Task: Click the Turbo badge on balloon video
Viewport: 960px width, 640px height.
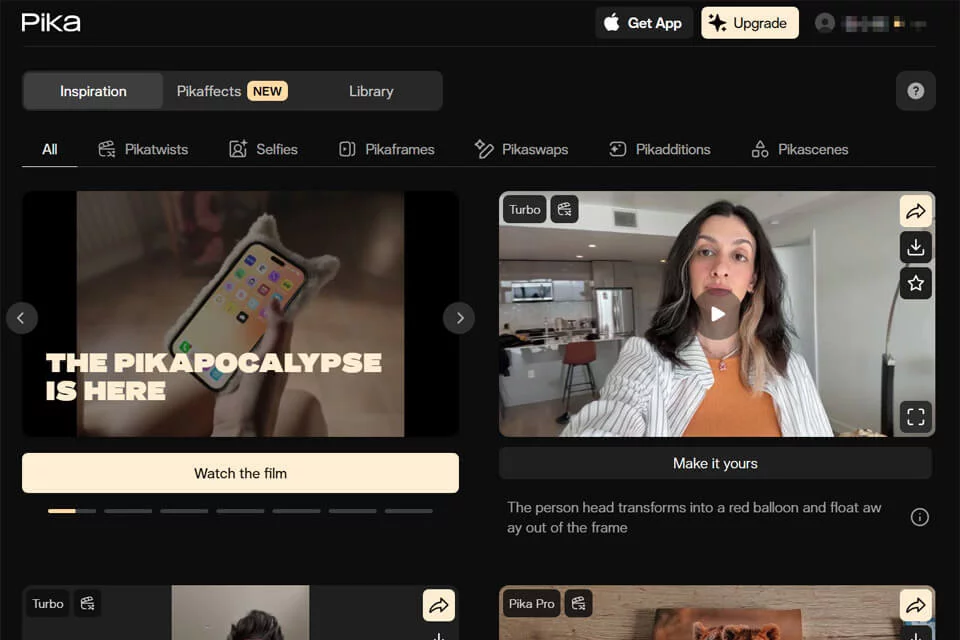Action: (x=525, y=209)
